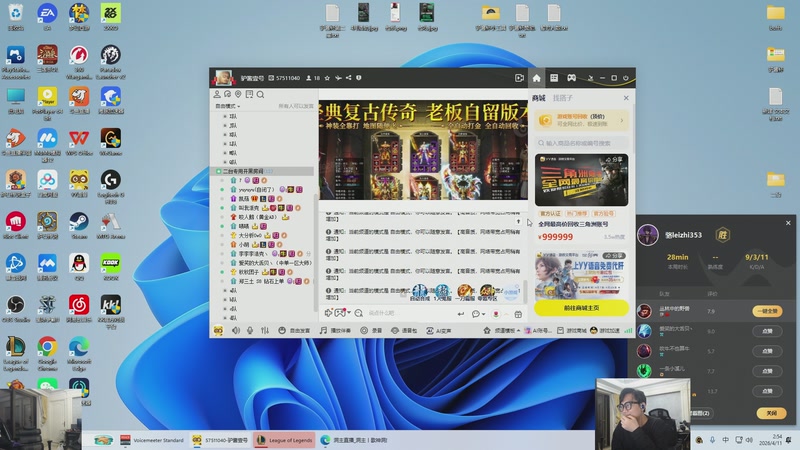
Task: Click the 前往商城主页 yellow button
Action: [x=582, y=308]
